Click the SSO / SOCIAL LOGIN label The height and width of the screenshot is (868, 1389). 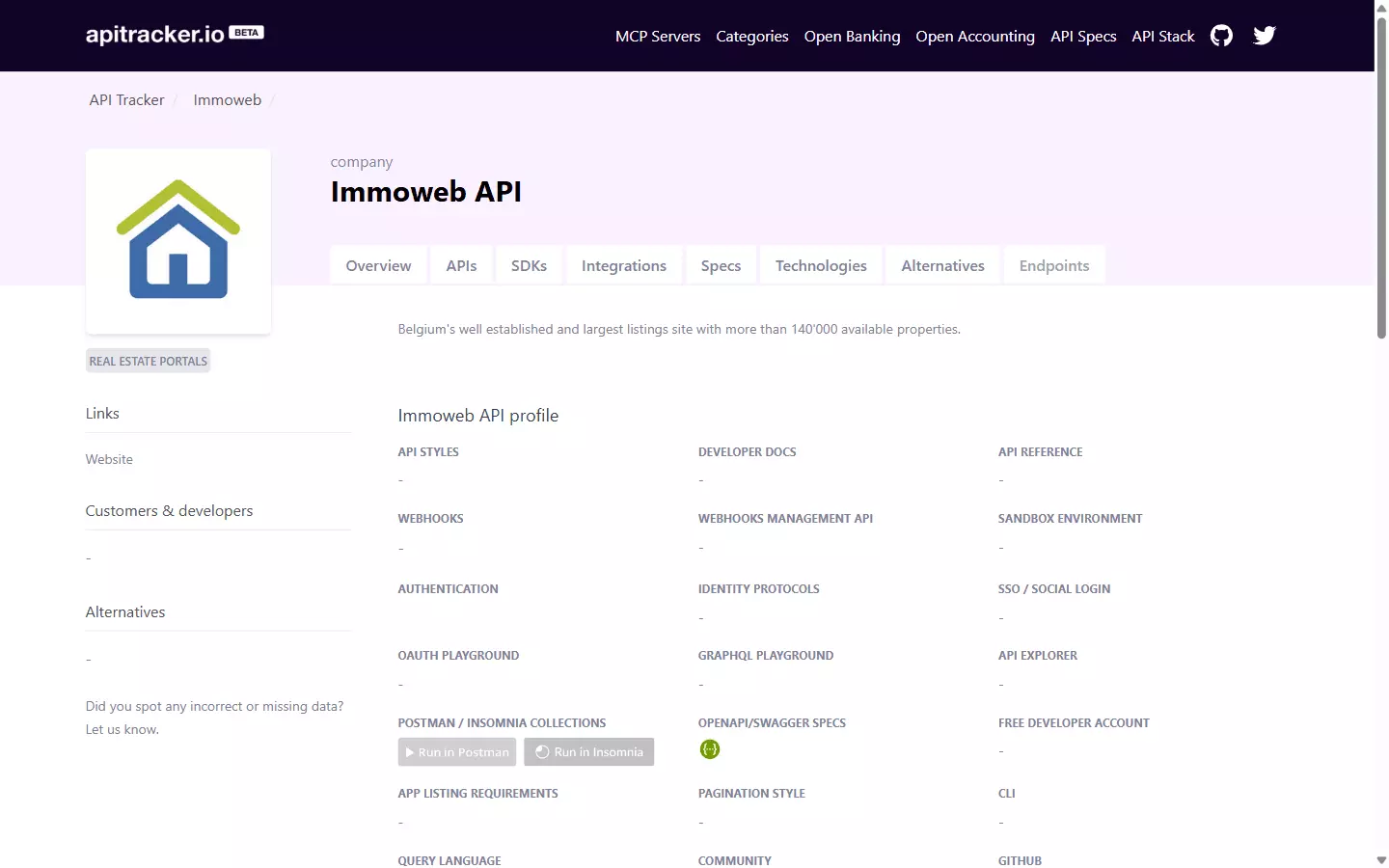1054,588
